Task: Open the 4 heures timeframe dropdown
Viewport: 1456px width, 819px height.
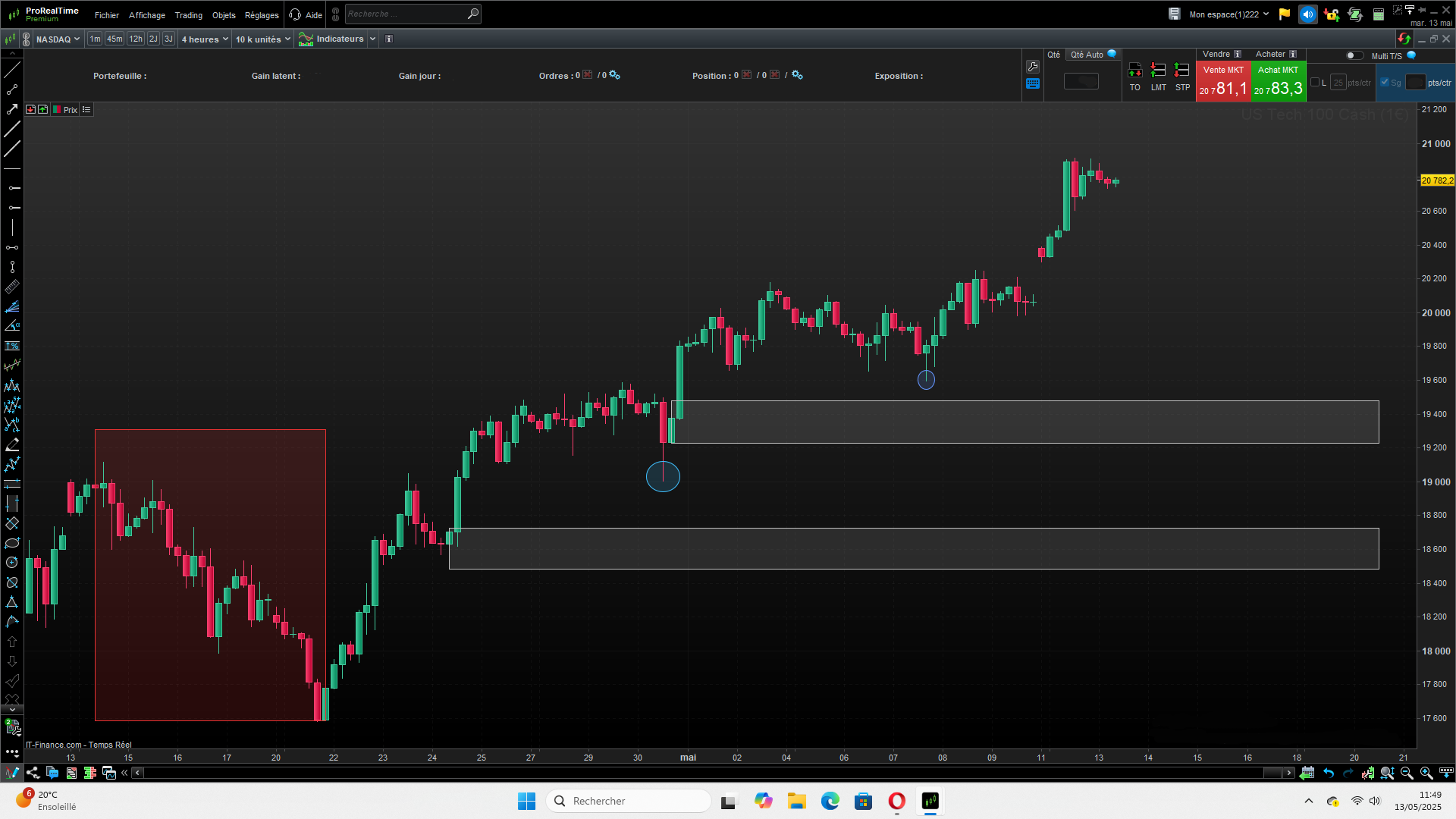Action: coord(205,39)
